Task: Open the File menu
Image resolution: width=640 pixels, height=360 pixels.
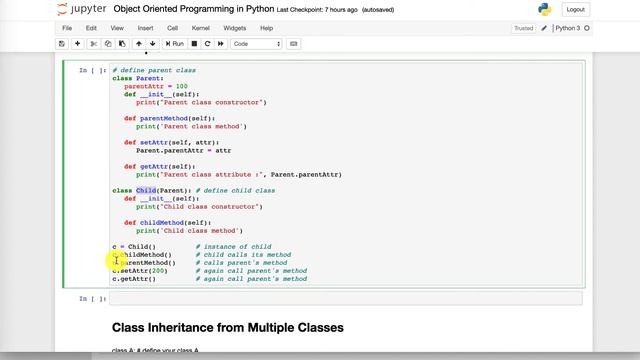Action: pos(67,28)
